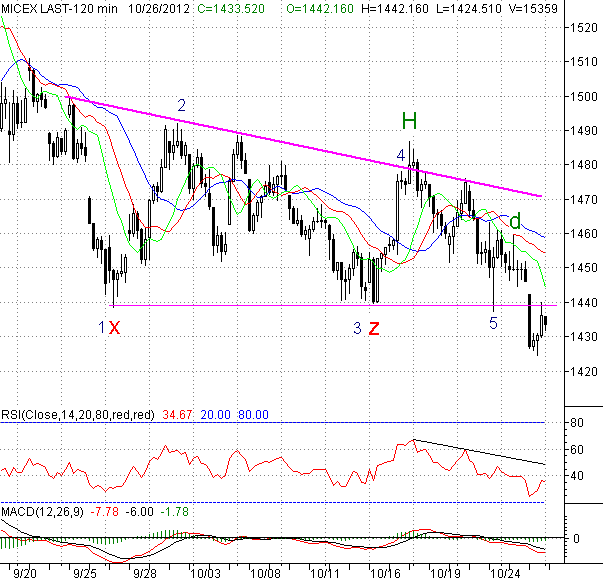Click the RSI lower level value 20.00
The image size is (603, 583).
(x=215, y=415)
